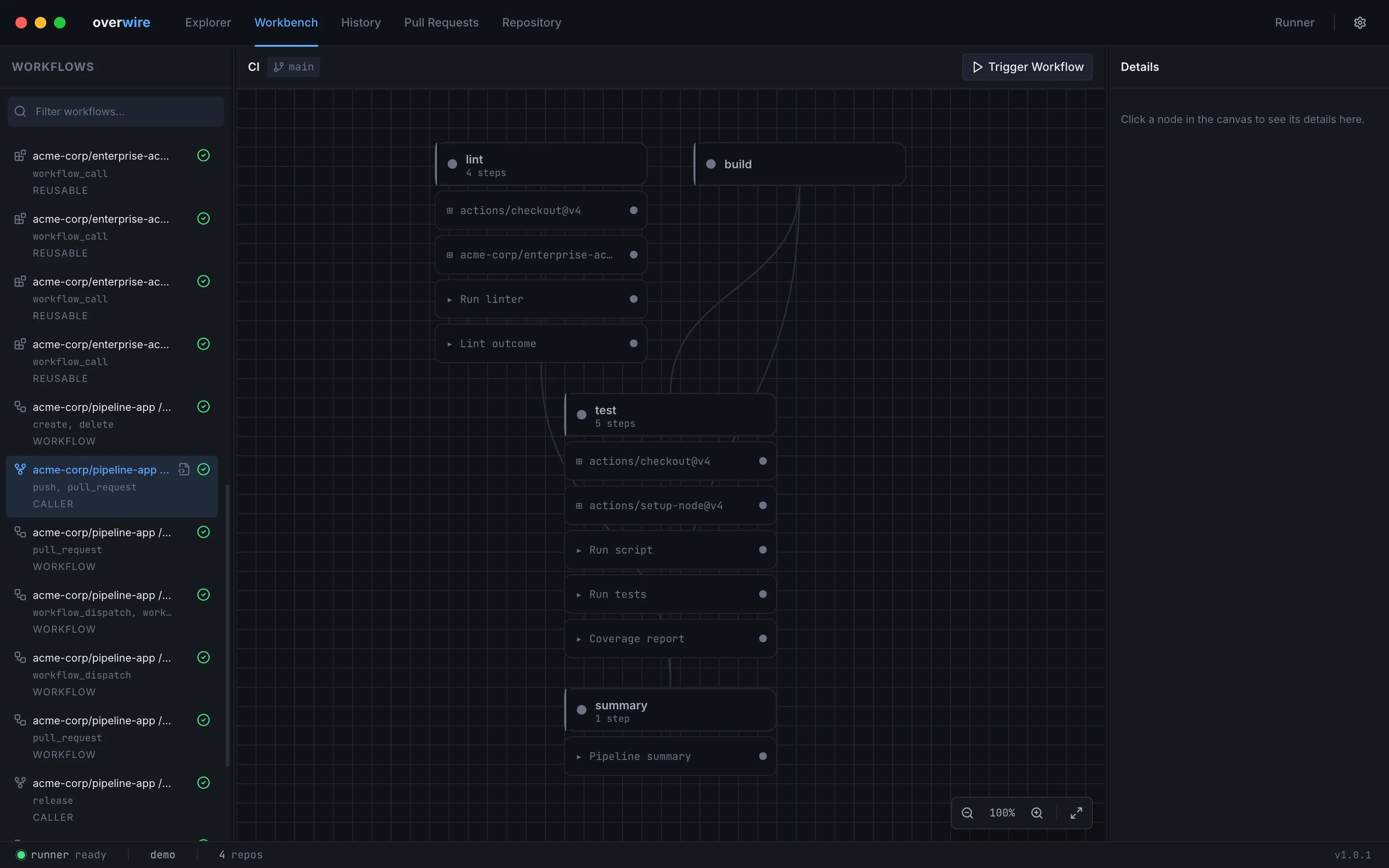Open the Repository tab
This screenshot has width=1389, height=868.
click(531, 22)
